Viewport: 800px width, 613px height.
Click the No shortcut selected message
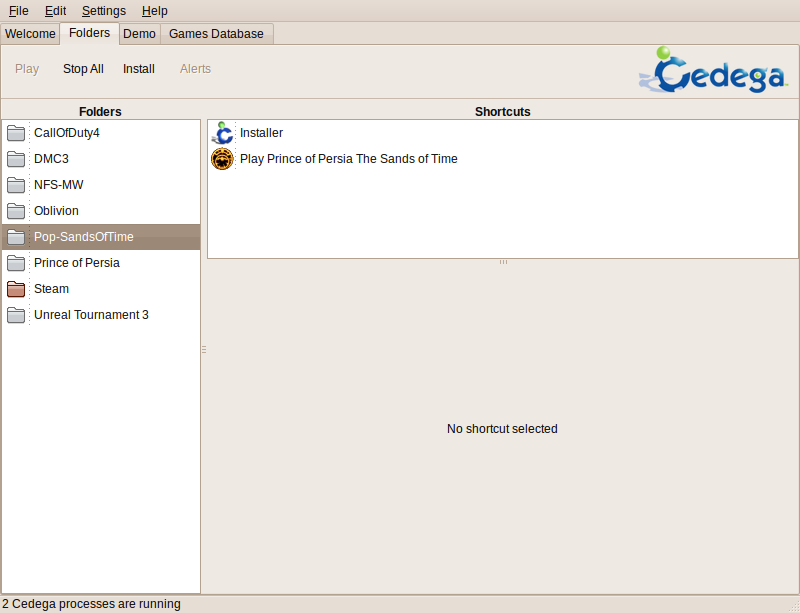[x=502, y=429]
